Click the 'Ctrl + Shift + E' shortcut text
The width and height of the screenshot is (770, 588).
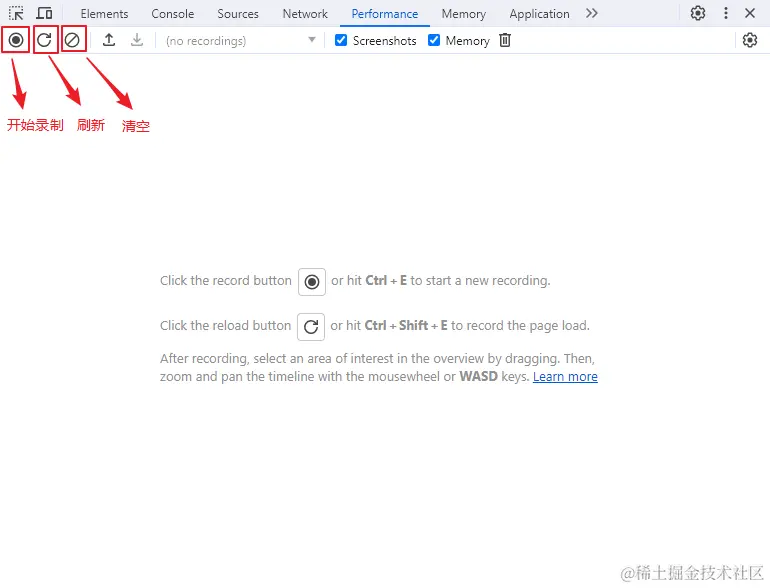(x=406, y=326)
